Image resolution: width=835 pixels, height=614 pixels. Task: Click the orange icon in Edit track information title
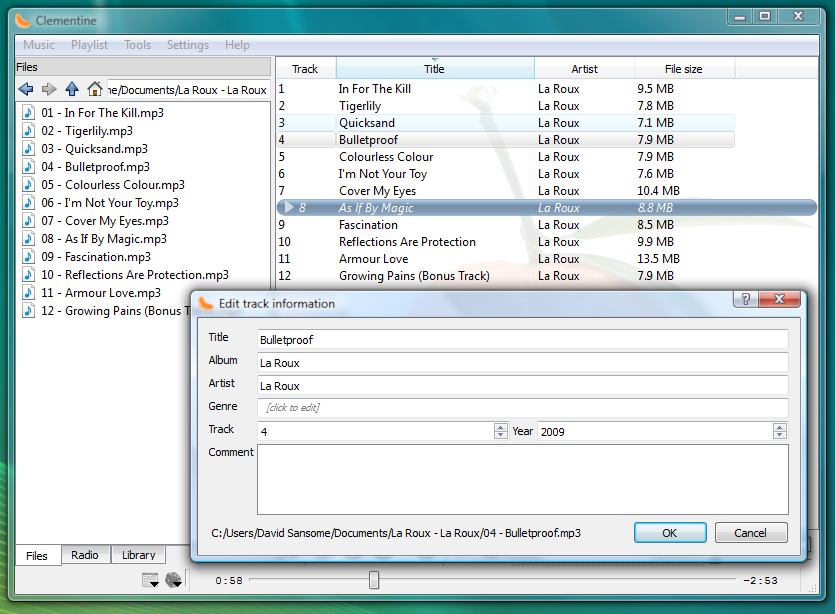206,304
